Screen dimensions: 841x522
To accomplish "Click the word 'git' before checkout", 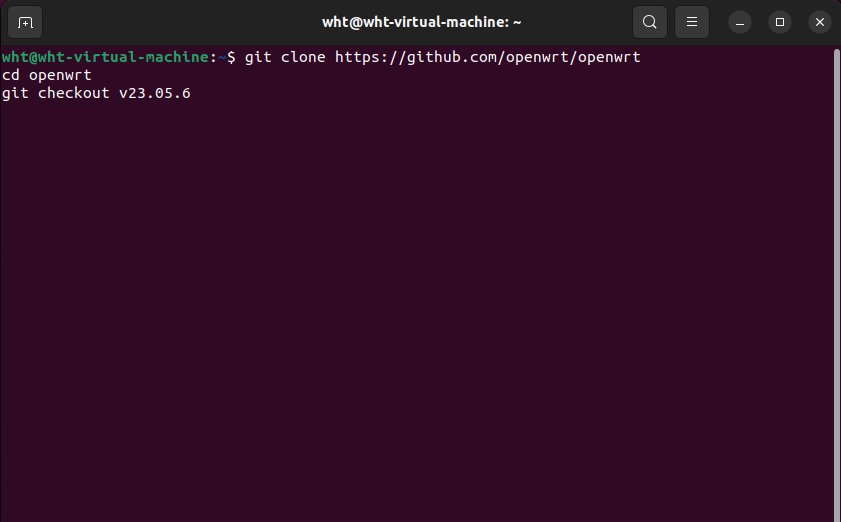I will pyautogui.click(x=15, y=94).
